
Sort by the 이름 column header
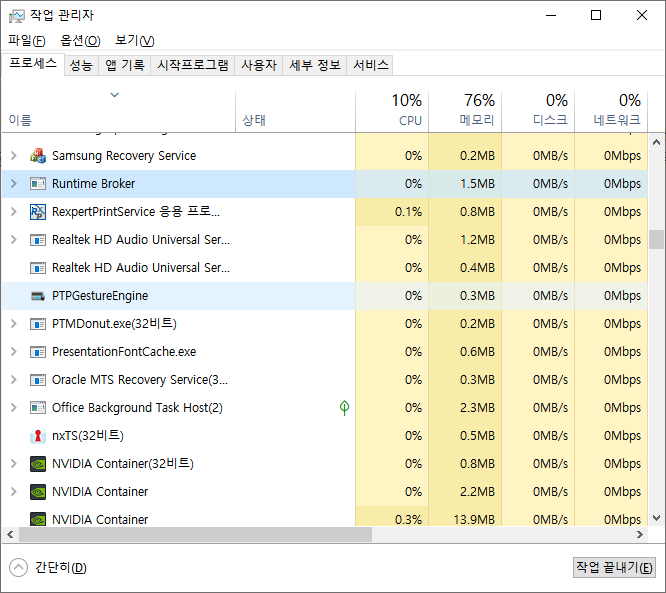pos(119,111)
